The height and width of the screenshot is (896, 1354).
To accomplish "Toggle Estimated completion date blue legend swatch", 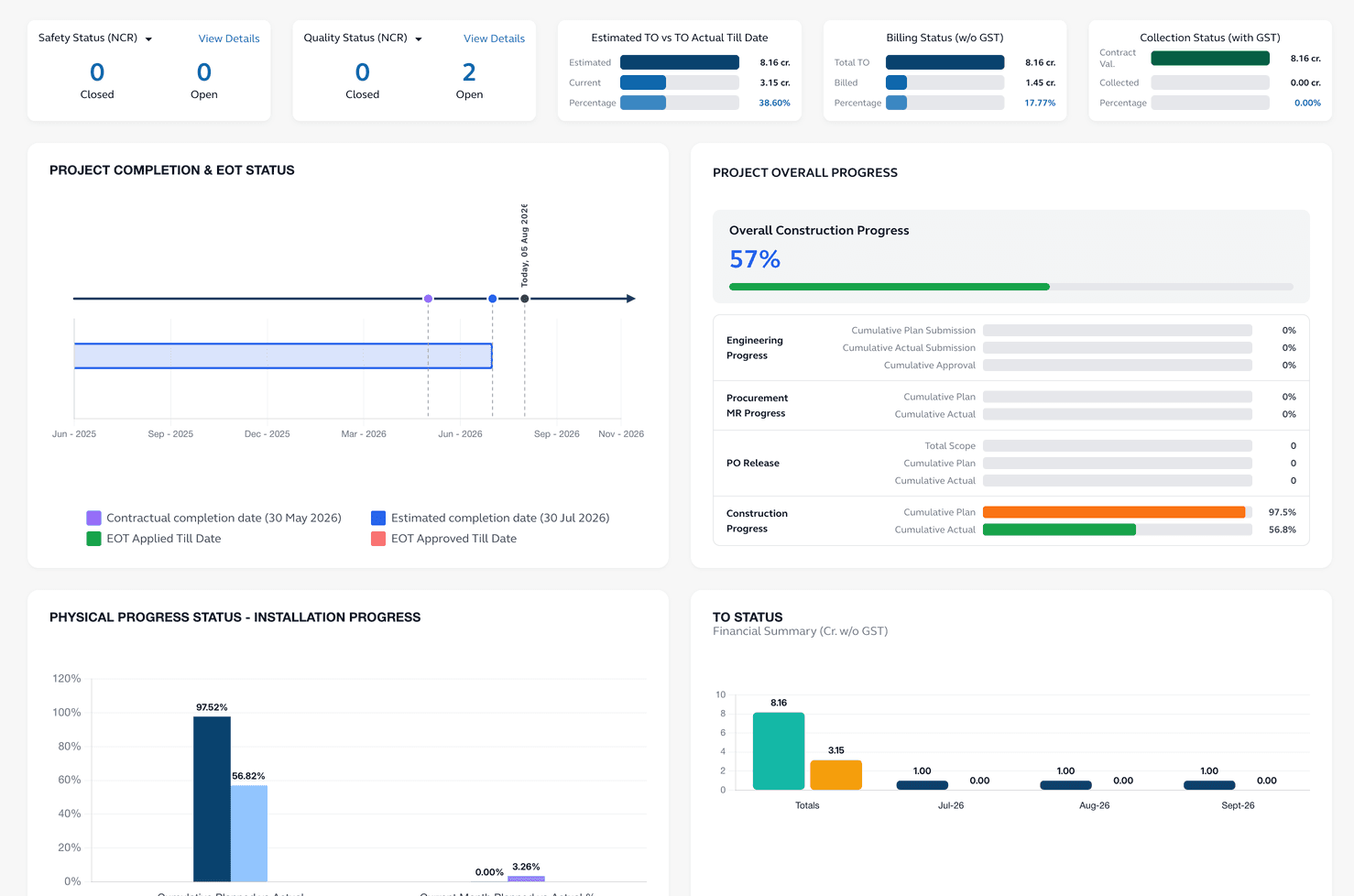I will point(378,518).
